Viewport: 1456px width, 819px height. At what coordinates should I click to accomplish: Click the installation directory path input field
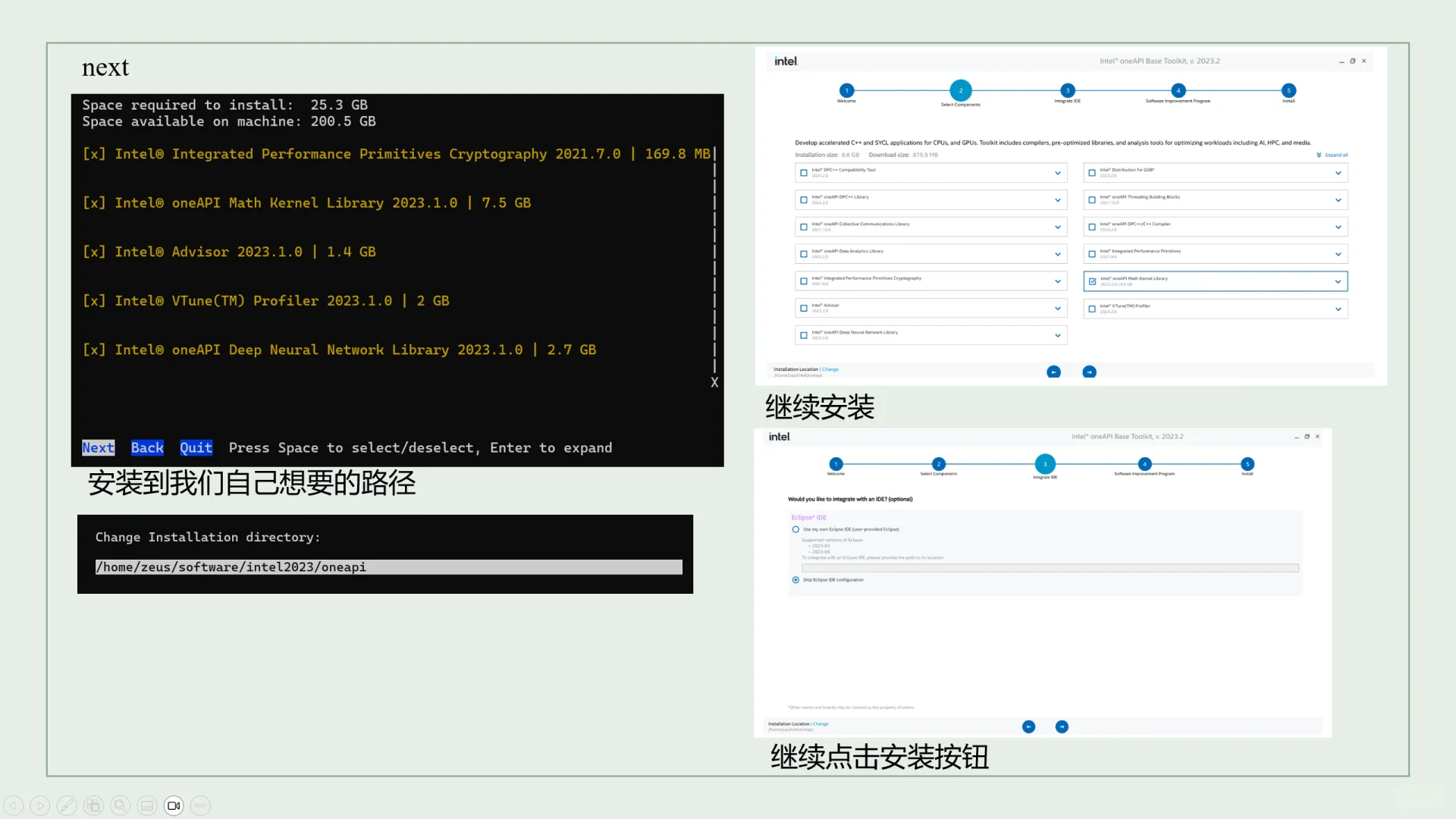[387, 567]
